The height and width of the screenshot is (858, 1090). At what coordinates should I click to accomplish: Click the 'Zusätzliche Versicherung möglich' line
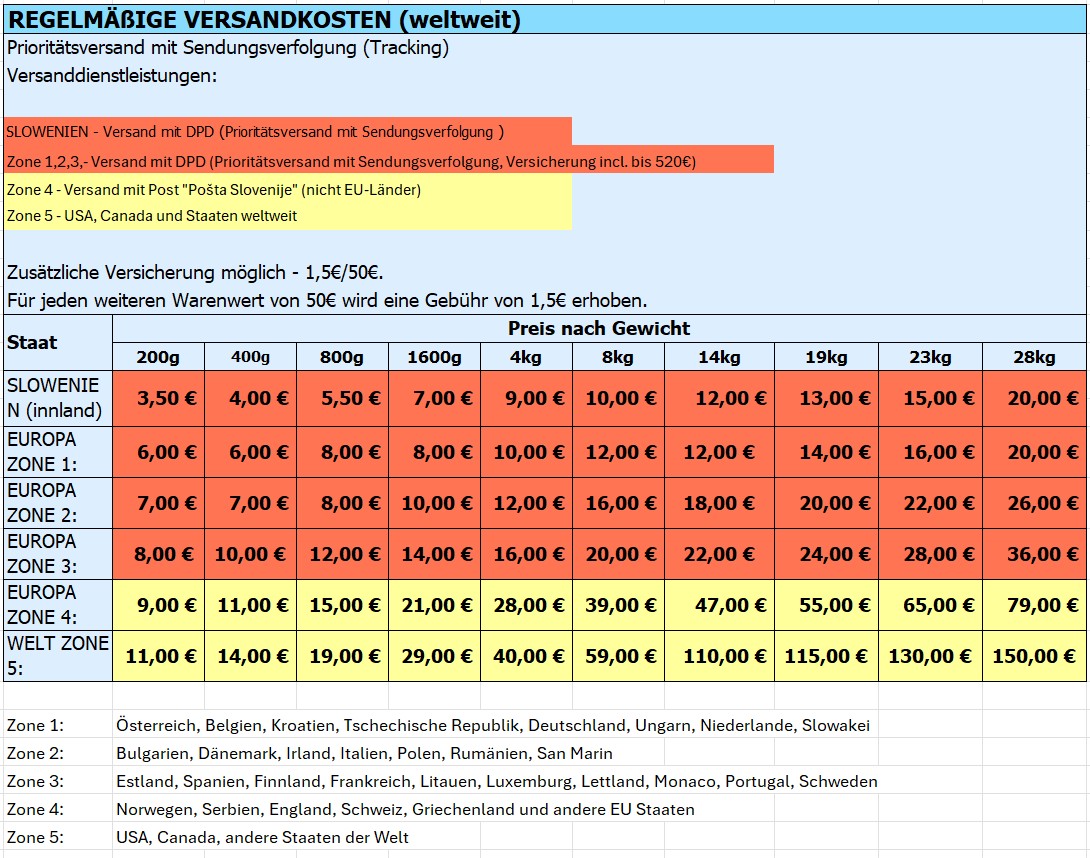195,273
